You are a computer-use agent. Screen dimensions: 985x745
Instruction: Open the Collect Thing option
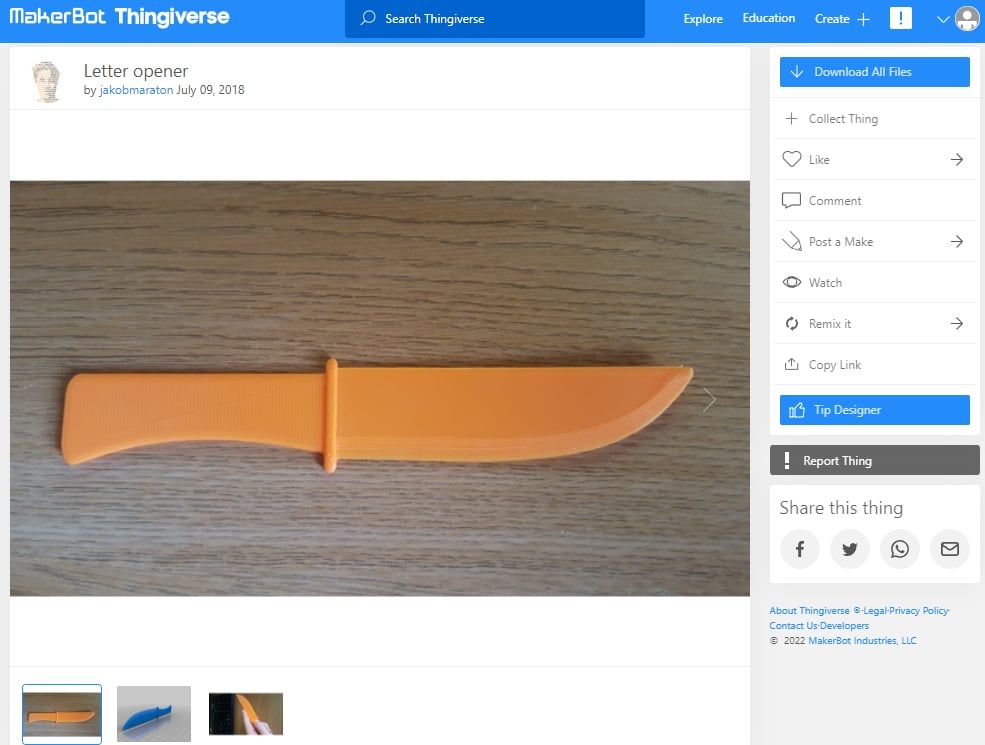click(x=841, y=118)
